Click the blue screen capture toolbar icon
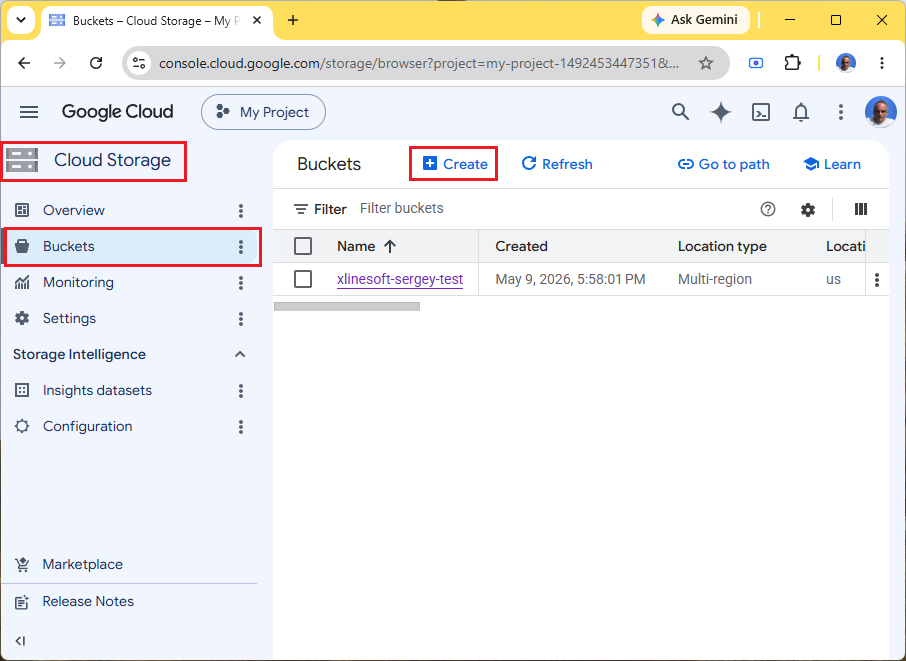Viewport: 906px width, 661px height. (756, 63)
